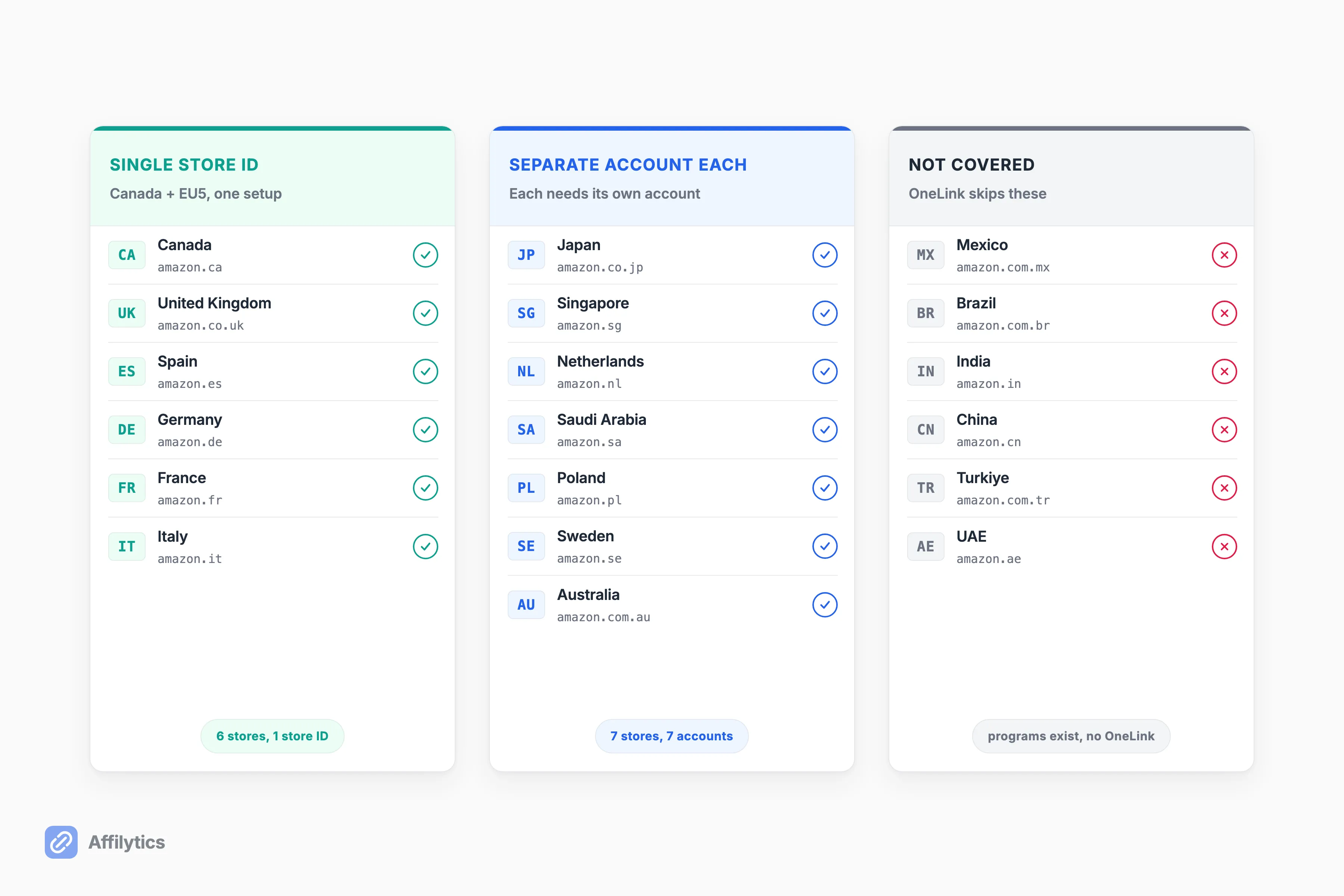The width and height of the screenshot is (1344, 896).
Task: Click the blue checkmark for Saudi Arabia
Action: click(x=825, y=430)
